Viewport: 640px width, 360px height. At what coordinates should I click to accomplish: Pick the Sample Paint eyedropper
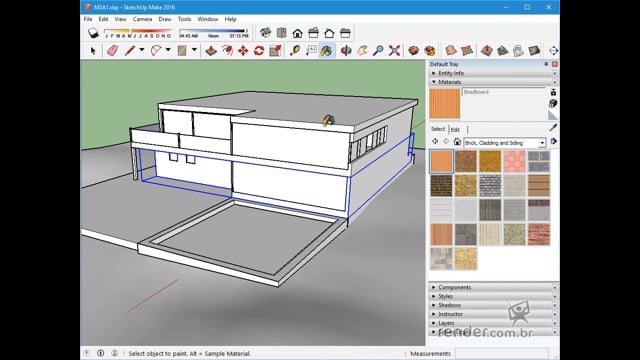(553, 128)
